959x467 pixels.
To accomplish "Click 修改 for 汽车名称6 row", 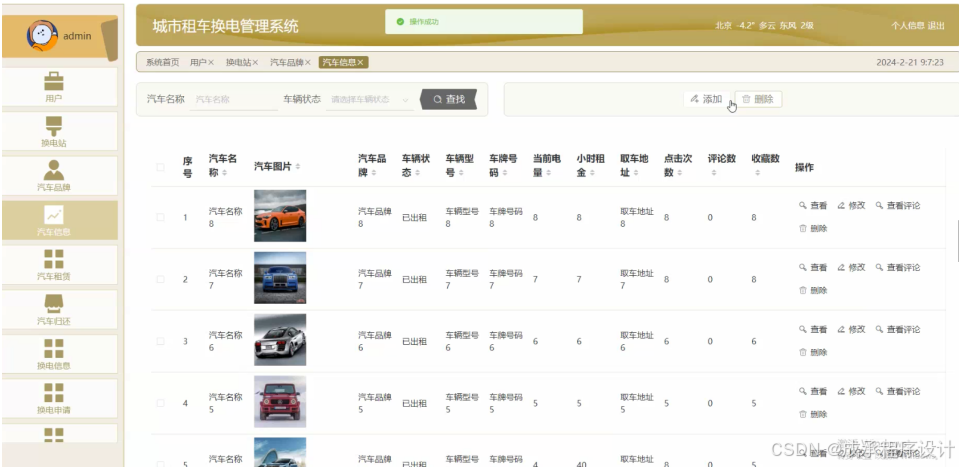I will pyautogui.click(x=851, y=329).
